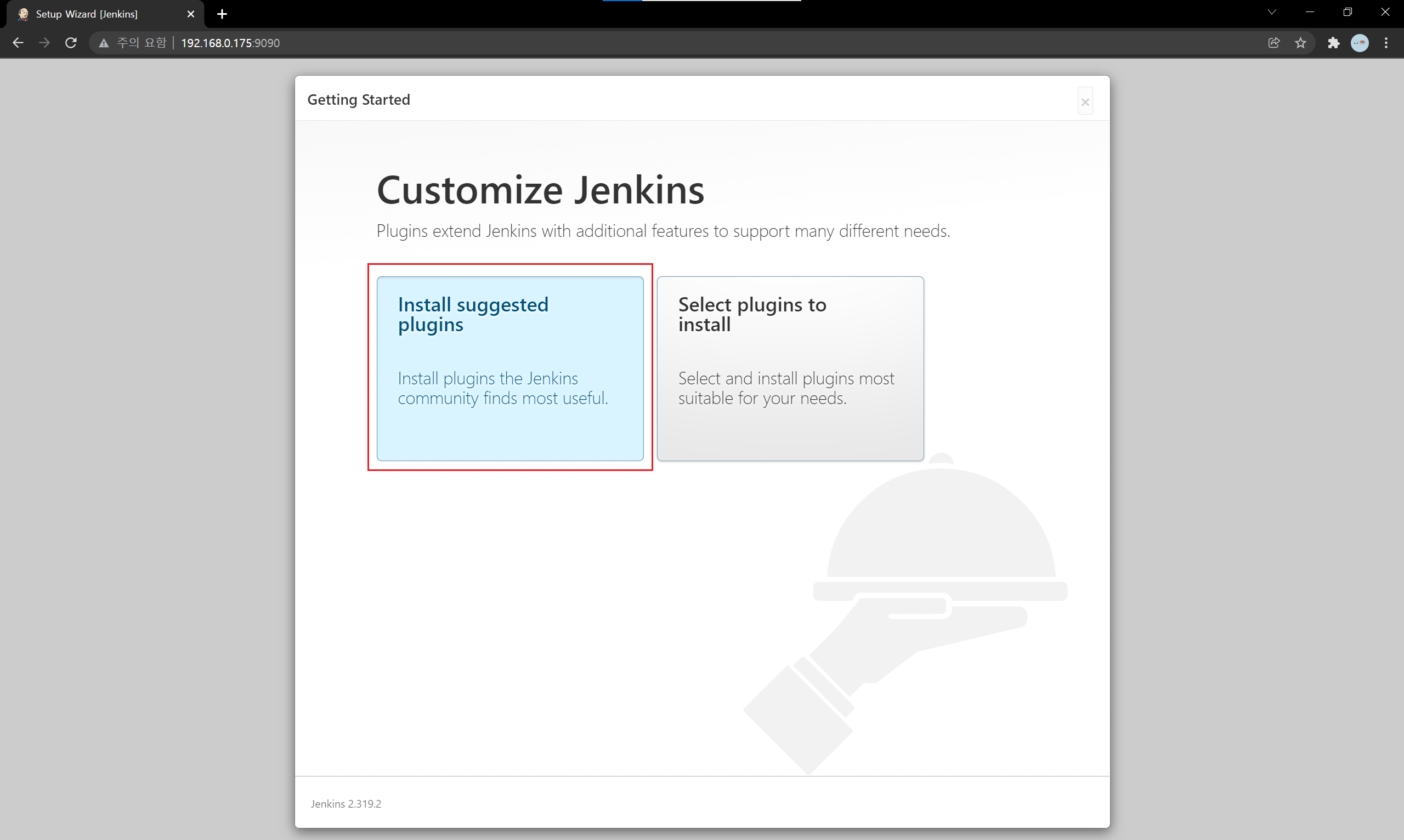Open the Chrome three-dot menu

(x=1386, y=43)
